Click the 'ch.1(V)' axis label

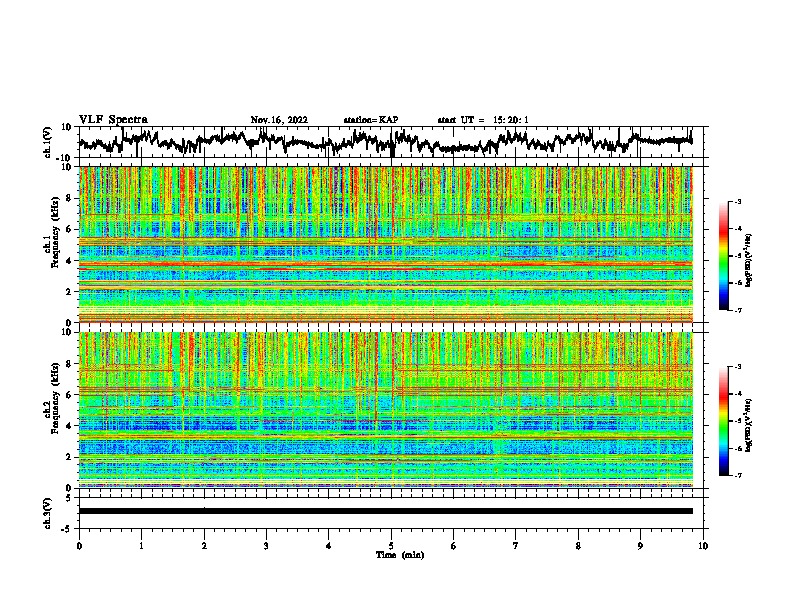coord(48,142)
